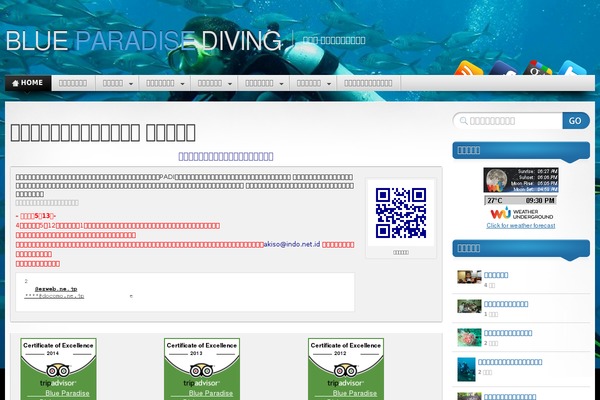The width and height of the screenshot is (600, 400).
Task: Open the multicolor Google icon
Action: [x=537, y=68]
